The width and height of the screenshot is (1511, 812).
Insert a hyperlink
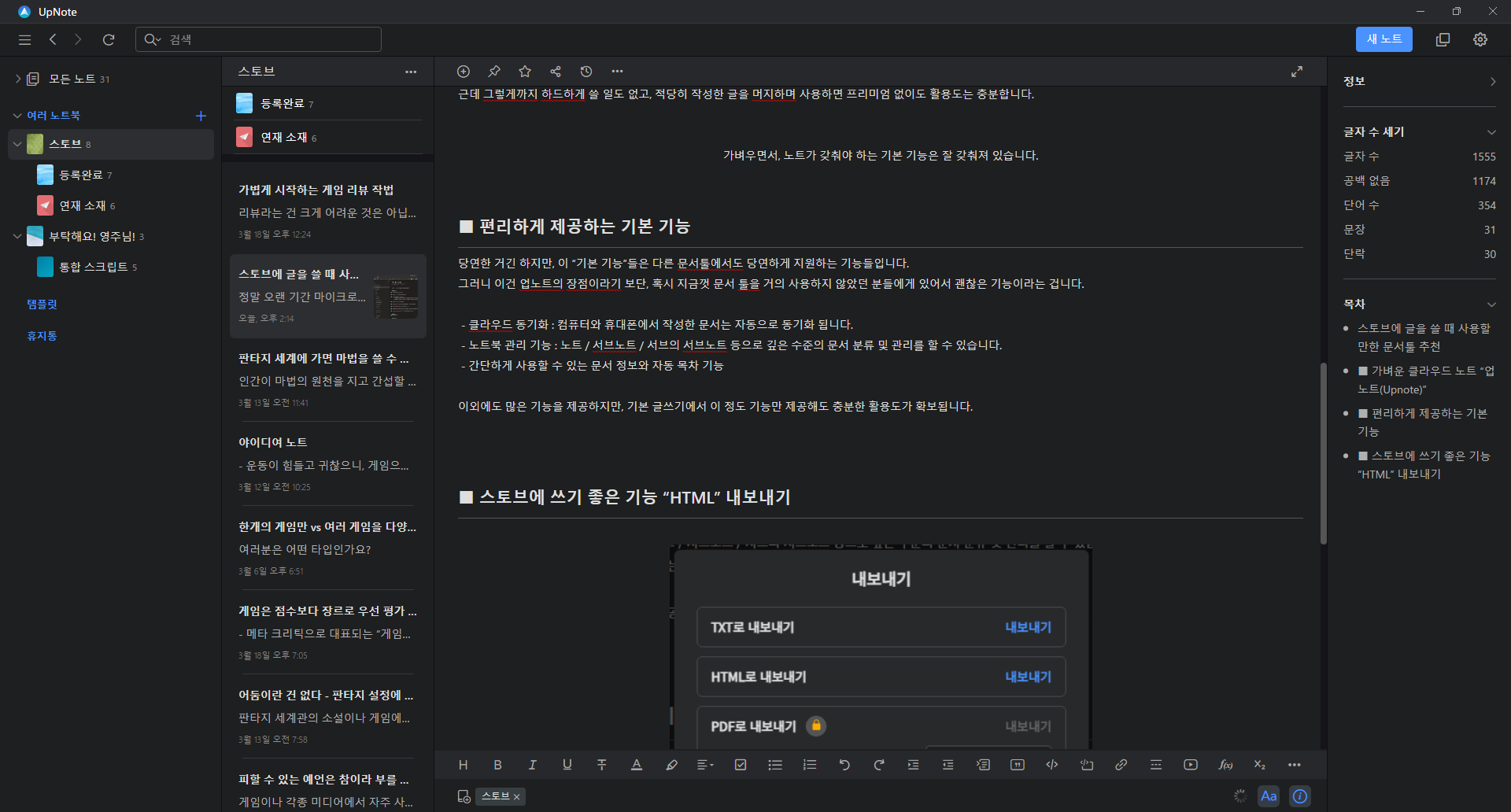(x=1121, y=765)
